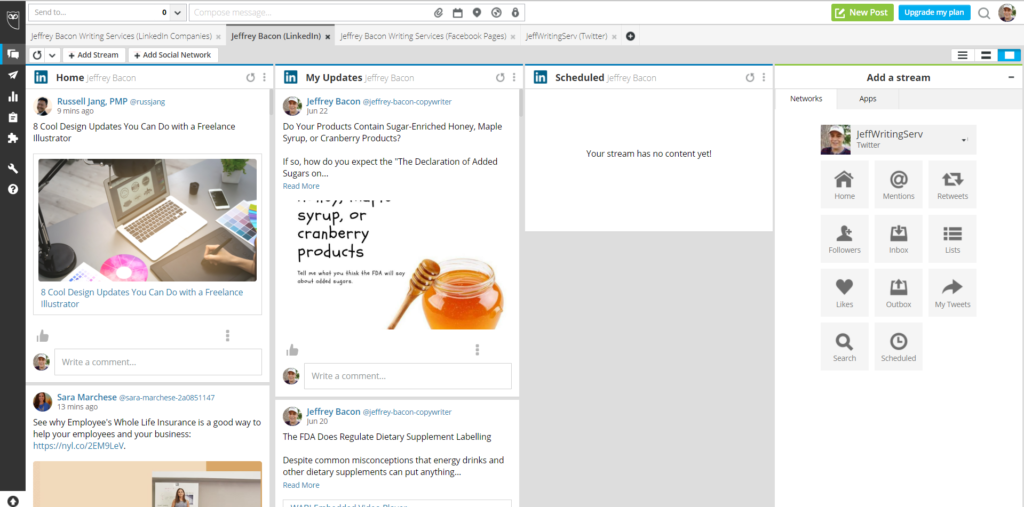Add a My Tweets stream

coord(952,293)
